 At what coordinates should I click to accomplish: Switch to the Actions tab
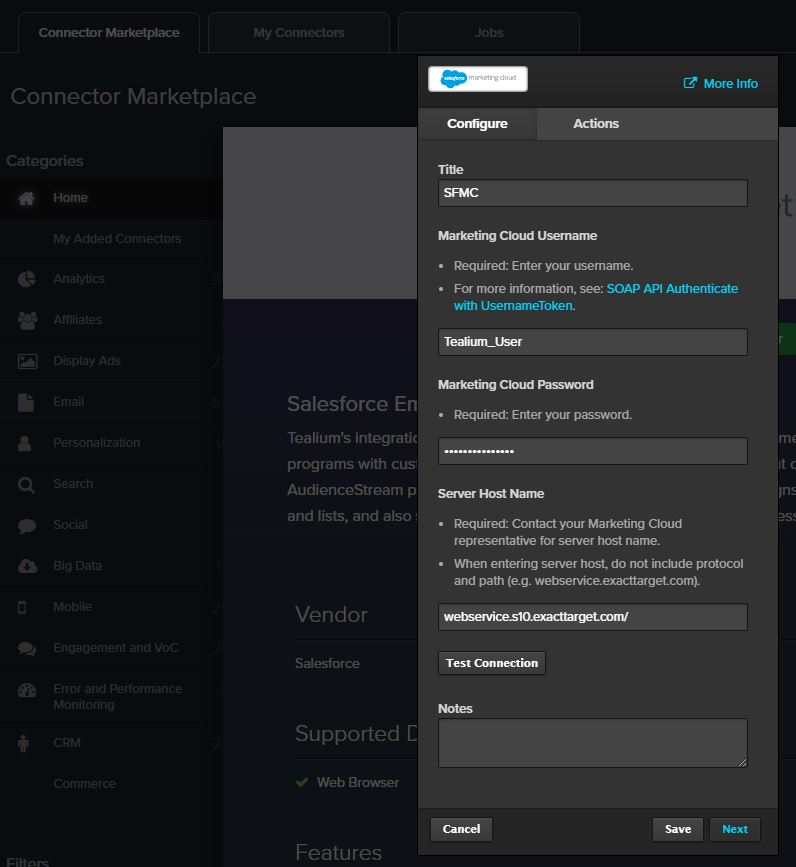pyautogui.click(x=595, y=123)
